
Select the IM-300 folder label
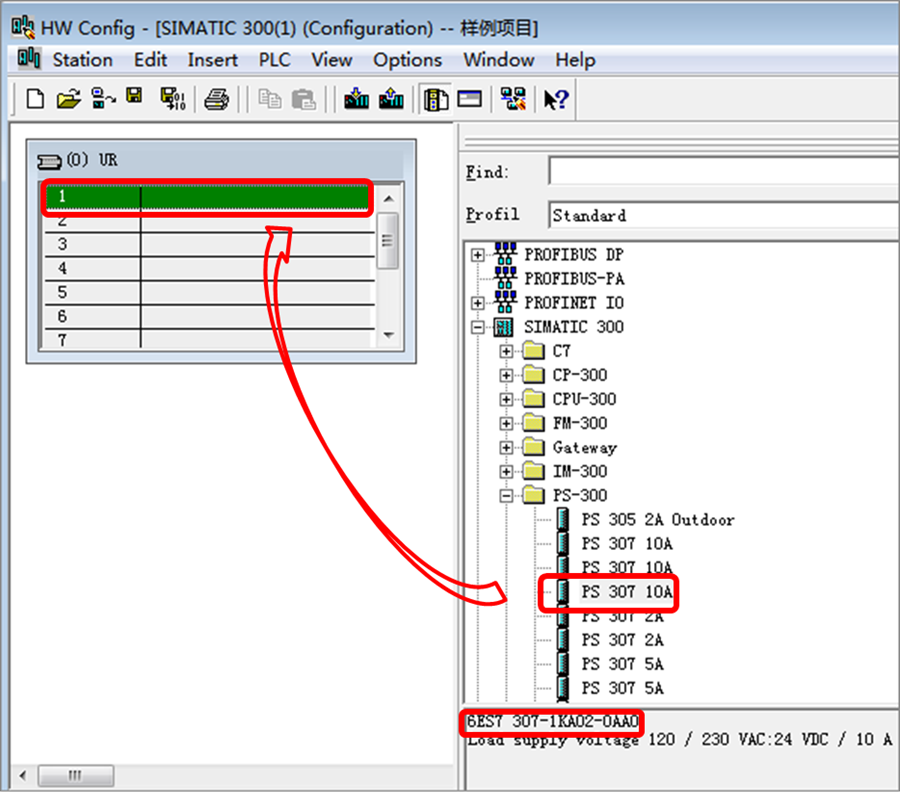pos(580,472)
